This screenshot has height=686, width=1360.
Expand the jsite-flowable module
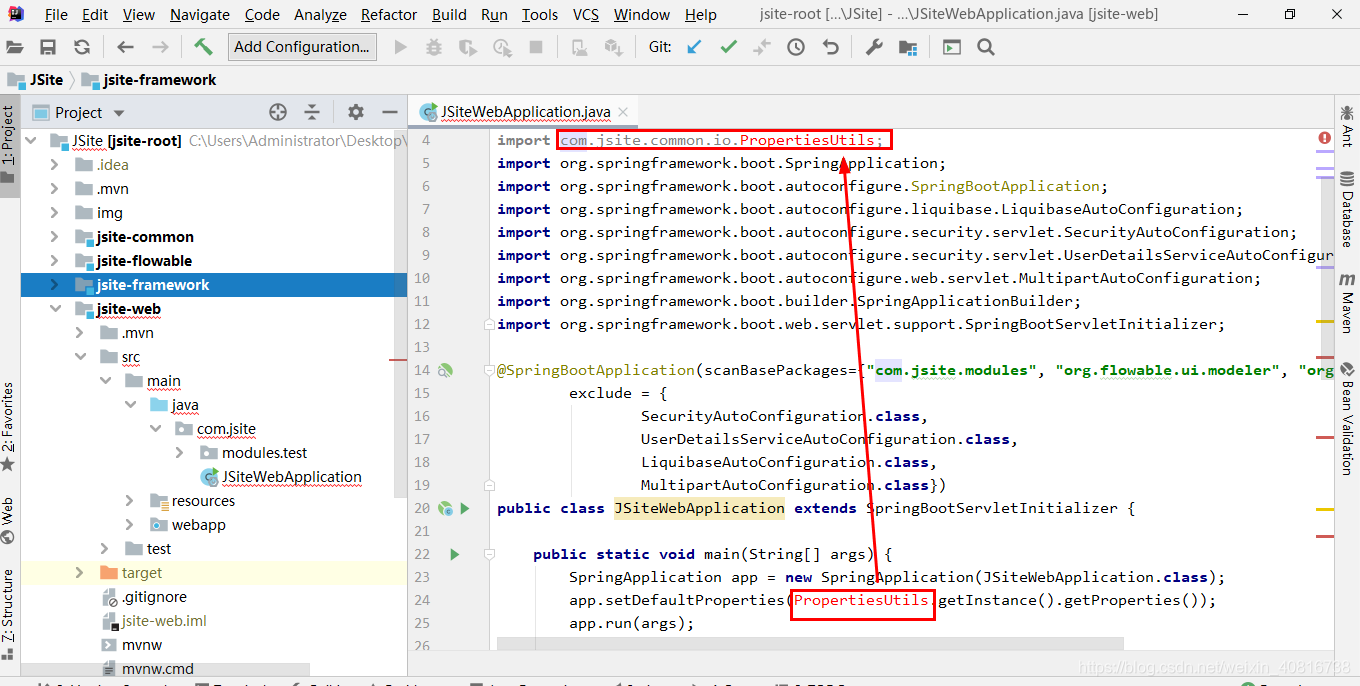[x=55, y=261]
